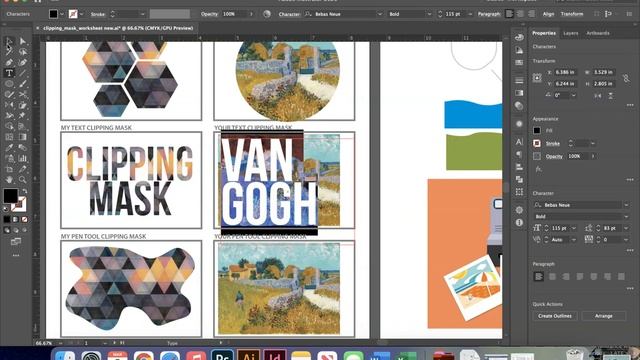Select the Paintbrush tool
Viewport: 640px width, 360px height.
pyautogui.click(x=22, y=84)
